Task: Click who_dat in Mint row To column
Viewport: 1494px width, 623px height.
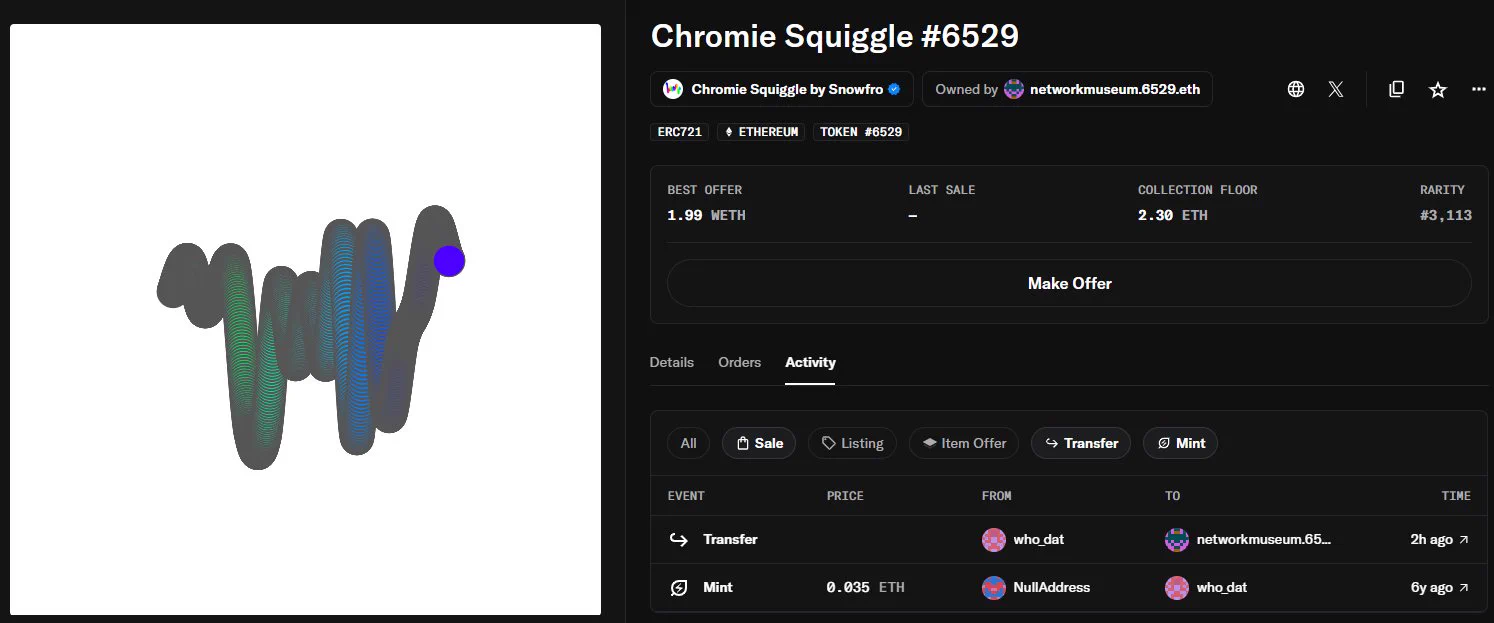Action: pyautogui.click(x=1221, y=587)
